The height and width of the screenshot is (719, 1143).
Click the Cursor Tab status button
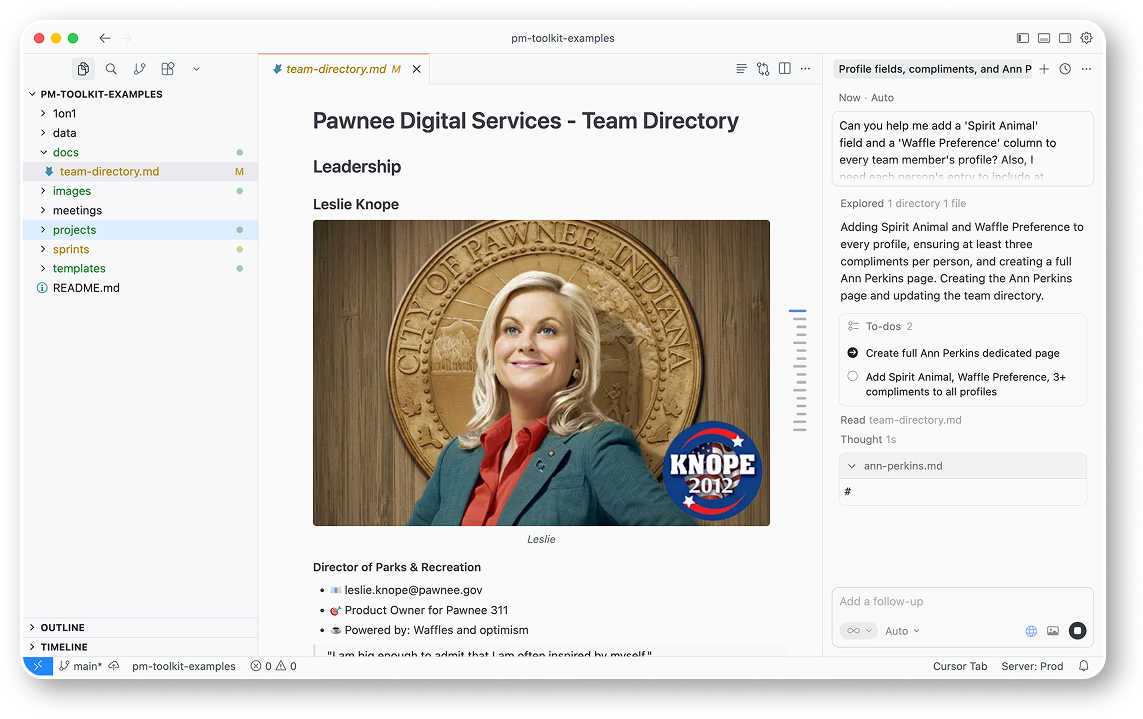tap(959, 666)
